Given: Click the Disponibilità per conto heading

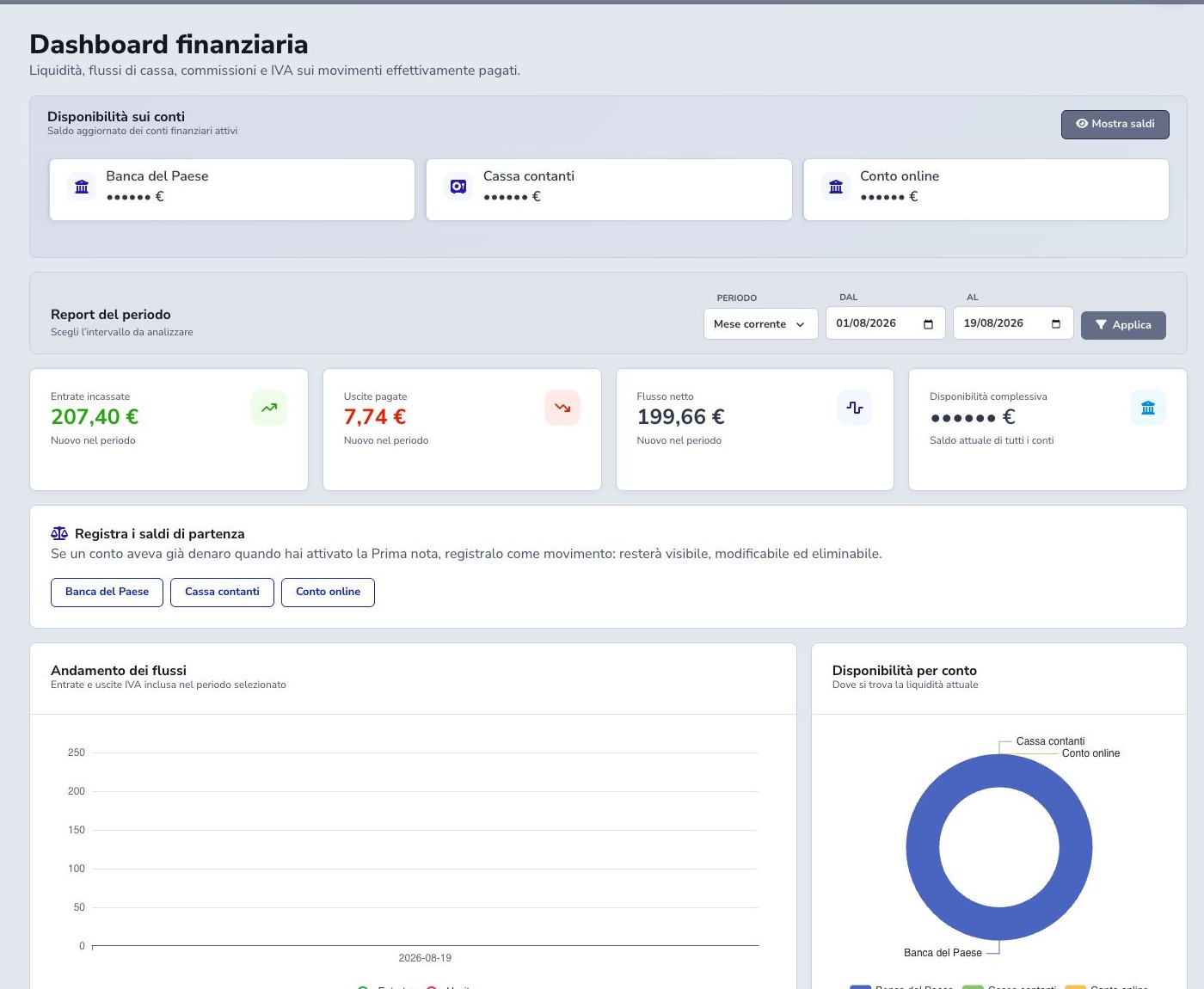Looking at the screenshot, I should 905,671.
